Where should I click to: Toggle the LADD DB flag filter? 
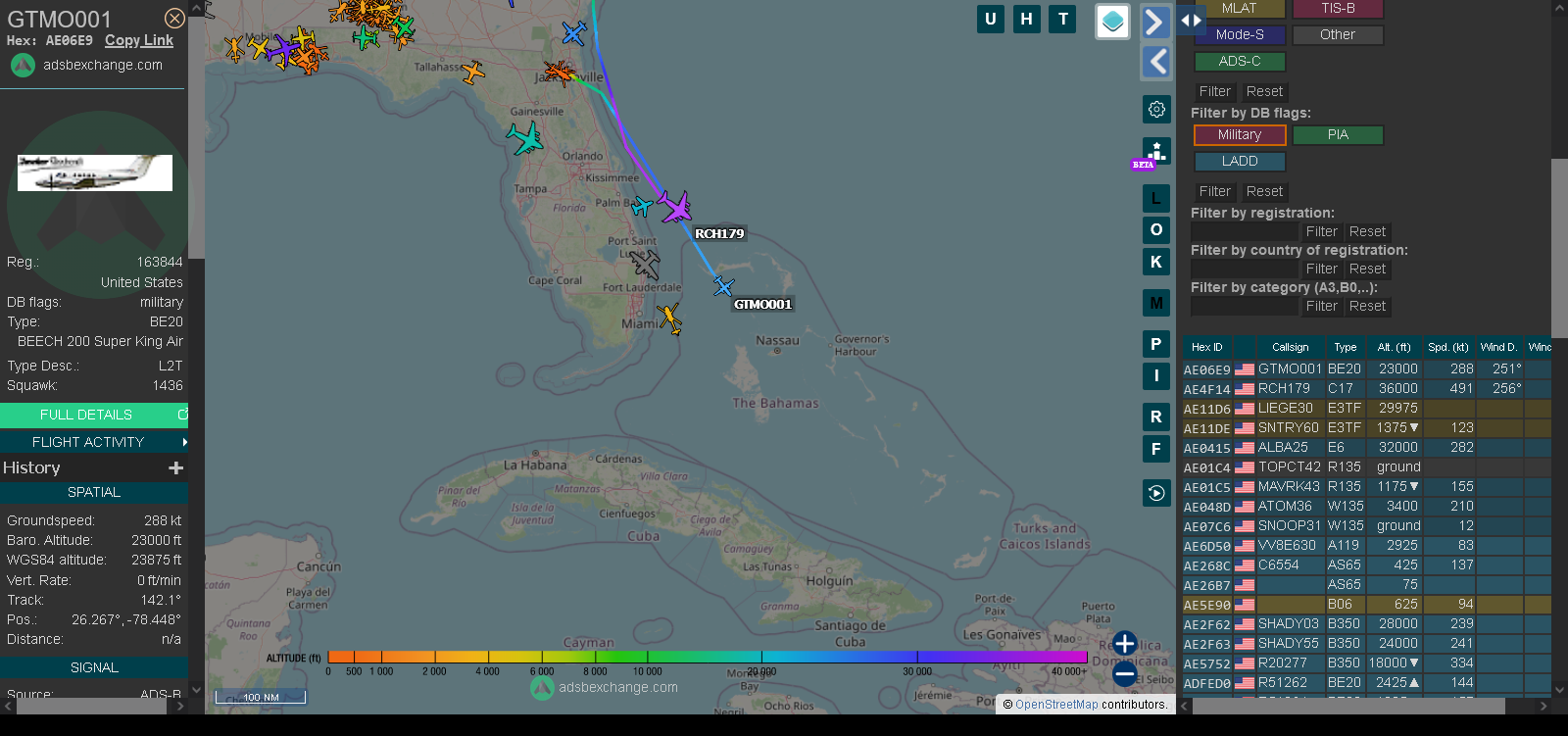[1239, 161]
